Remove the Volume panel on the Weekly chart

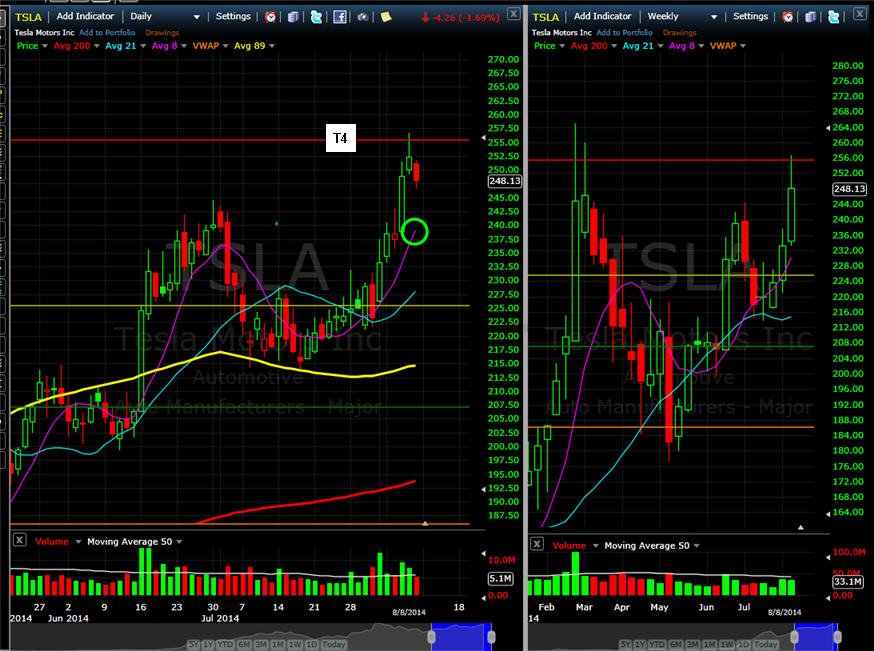pyautogui.click(x=536, y=543)
